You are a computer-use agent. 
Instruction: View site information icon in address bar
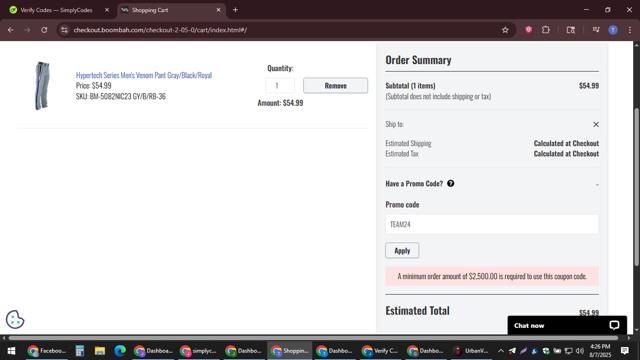pos(64,30)
